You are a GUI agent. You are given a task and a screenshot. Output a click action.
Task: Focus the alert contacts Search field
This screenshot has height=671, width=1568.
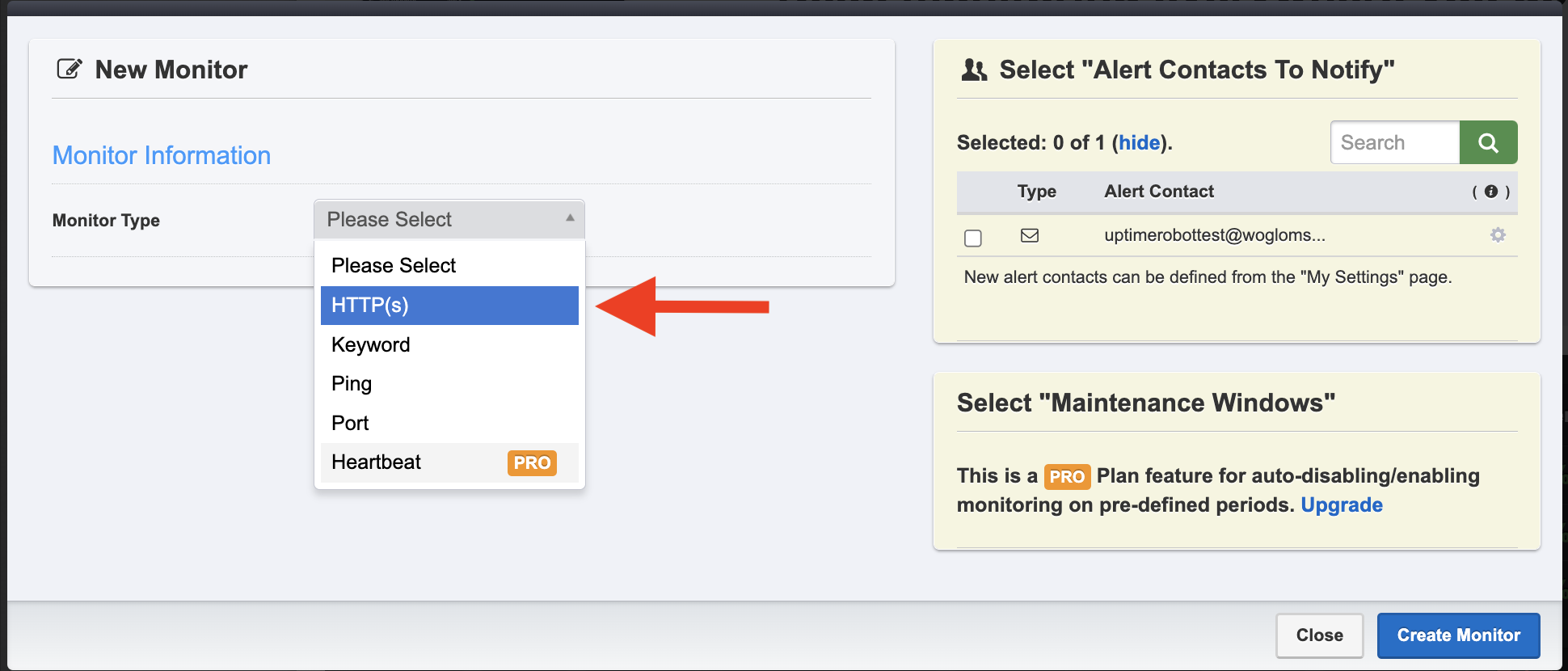pos(1394,143)
